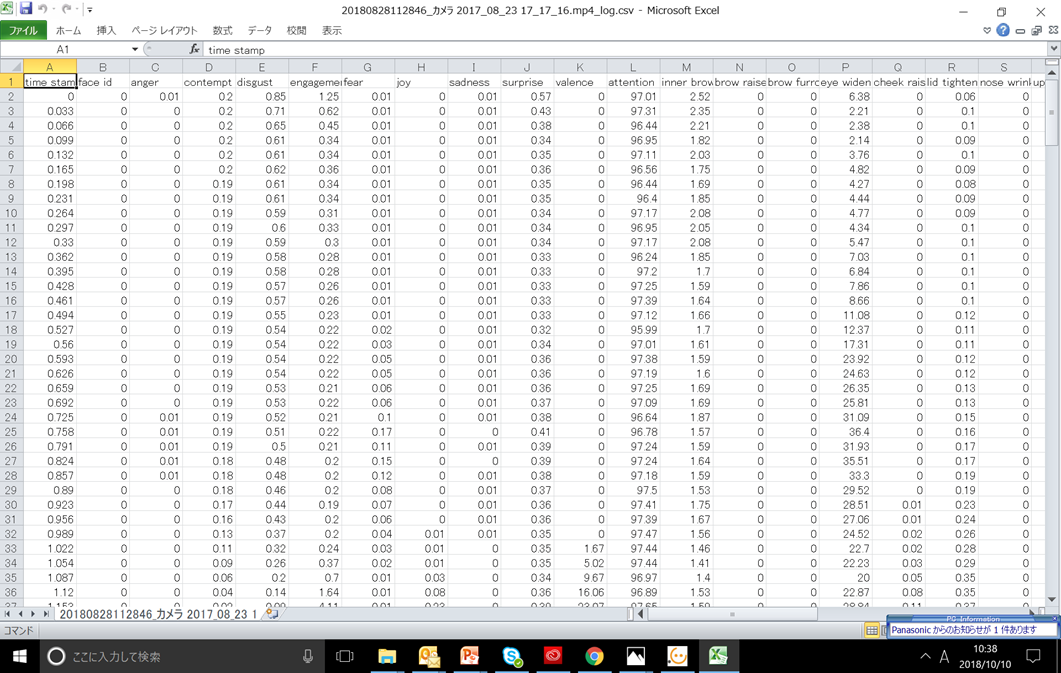Open Outlook from taskbar
The image size is (1061, 673).
[x=429, y=656]
